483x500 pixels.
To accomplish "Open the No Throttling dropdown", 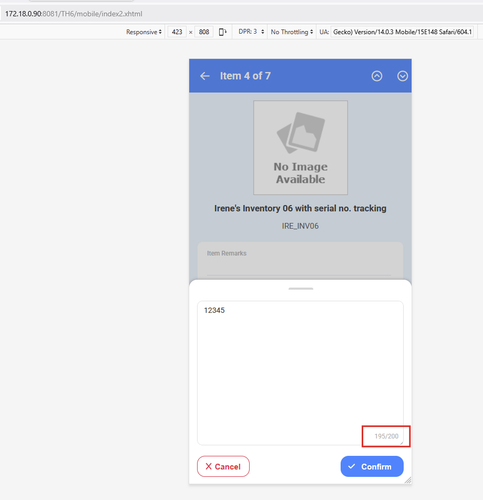I will pos(292,32).
